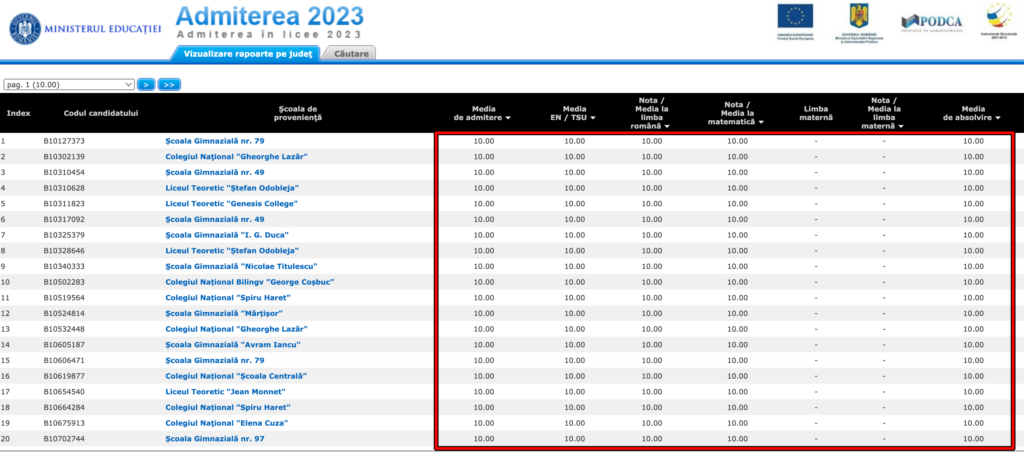
Task: Open Liceul Teoretic "Jean Monnet" link
Action: coord(222,392)
